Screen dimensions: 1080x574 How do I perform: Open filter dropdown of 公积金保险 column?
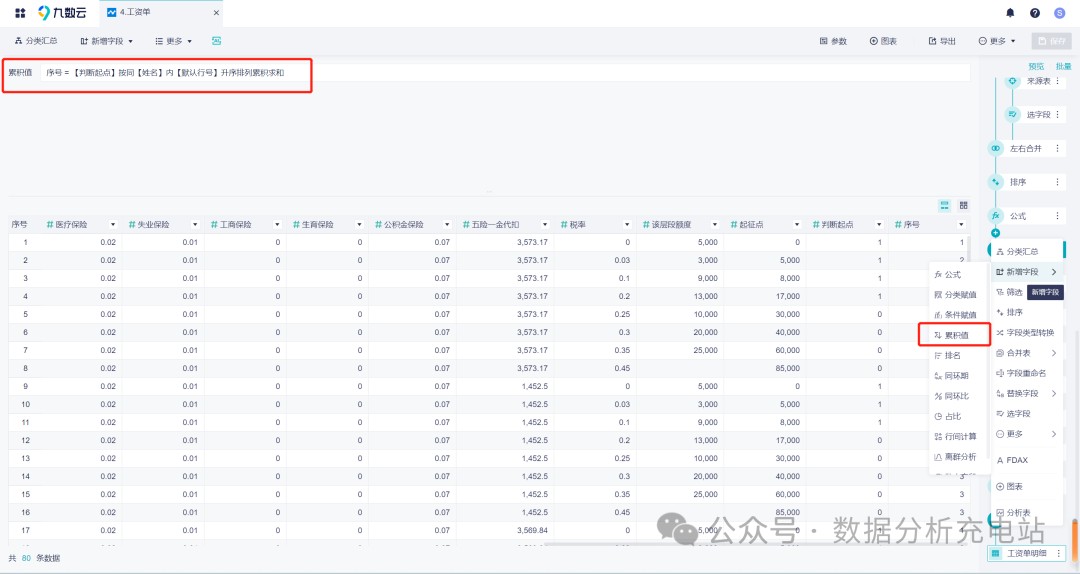[x=447, y=225]
